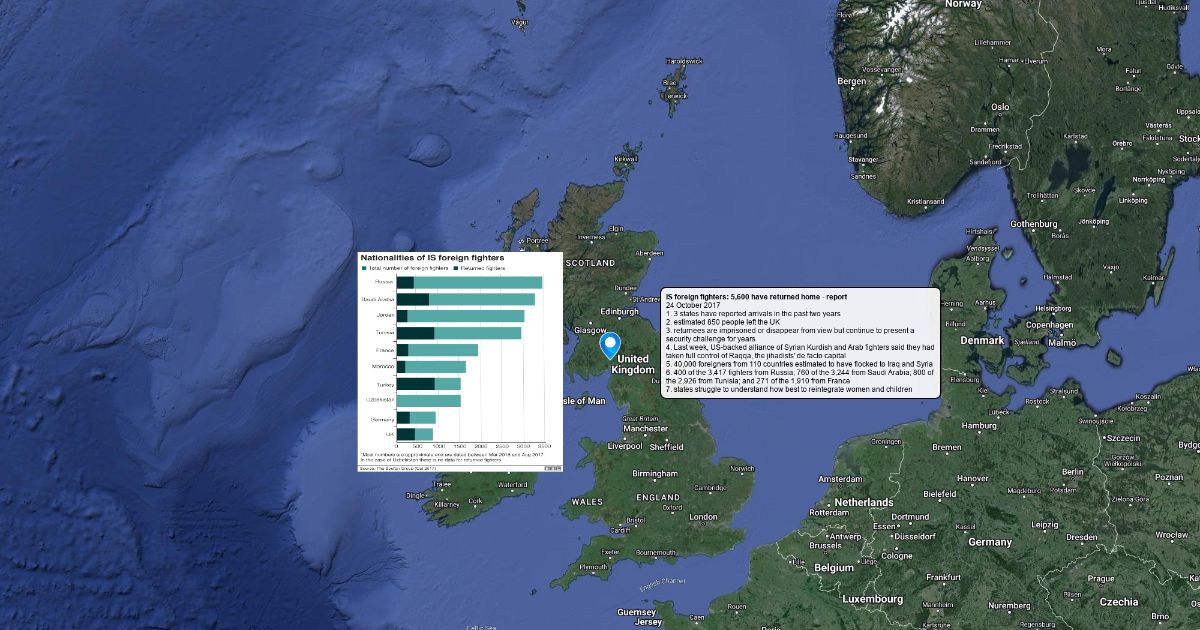This screenshot has width=1200, height=630.
Task: Select the Norway country label
Action: pyautogui.click(x=964, y=4)
